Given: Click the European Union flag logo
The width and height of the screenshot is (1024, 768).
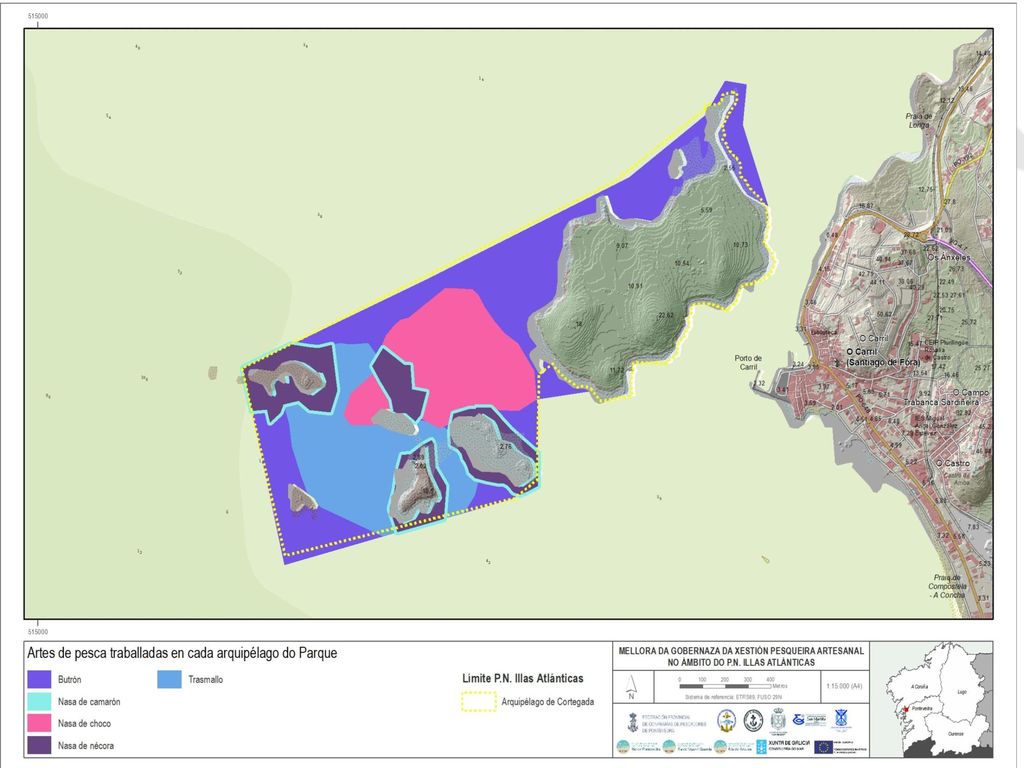Looking at the screenshot, I should [x=824, y=746].
